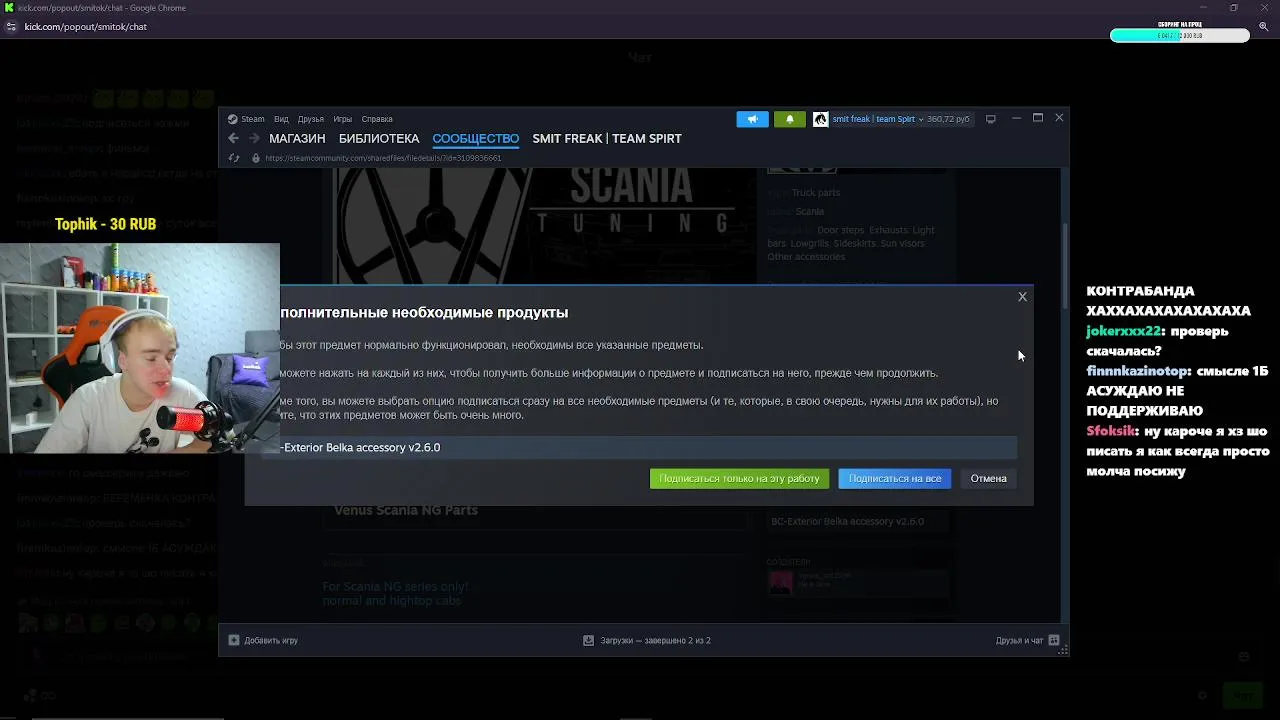The height and width of the screenshot is (720, 1280).
Task: Click friends and chat icon
Action: click(1054, 640)
